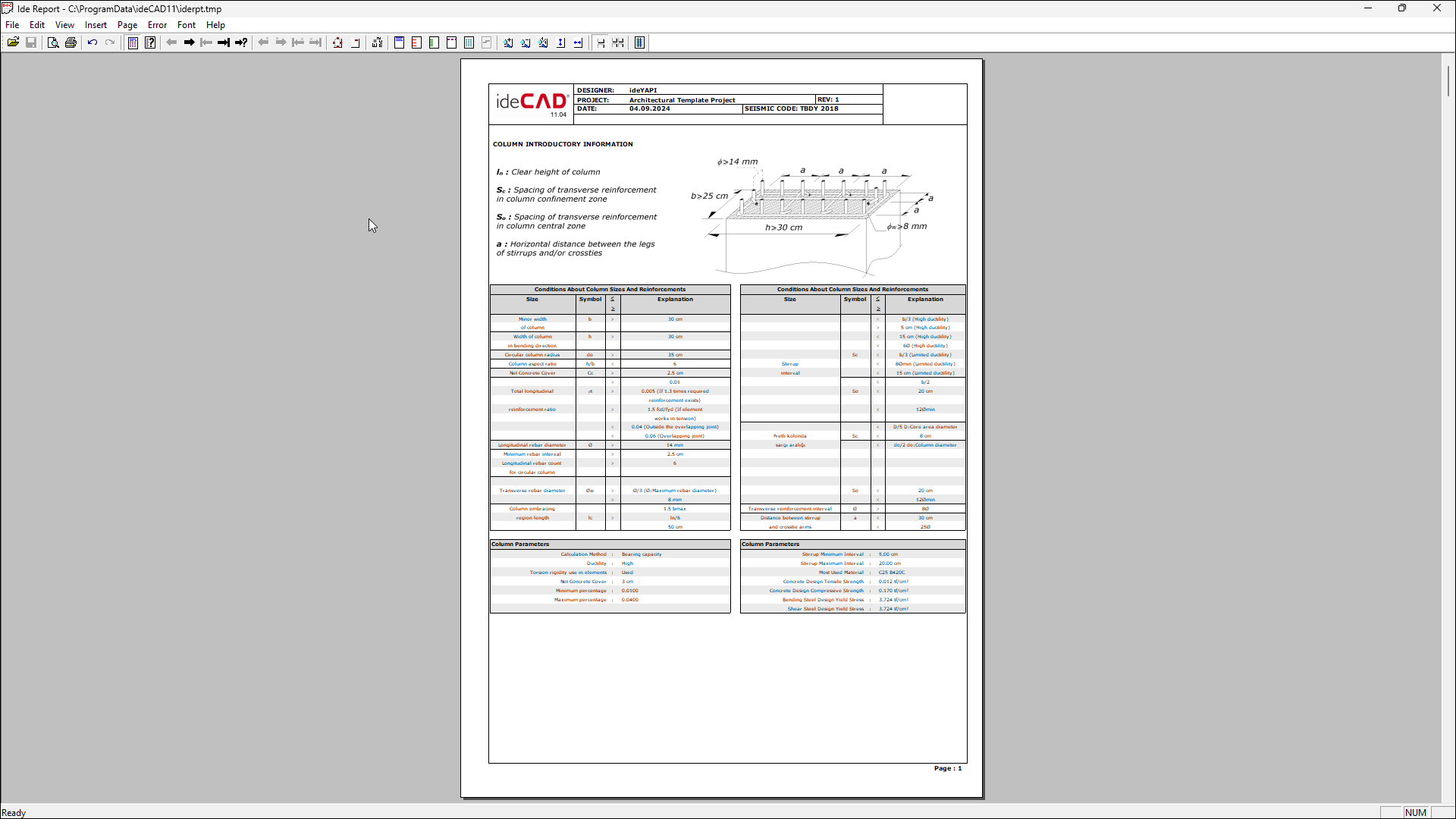This screenshot has height=819, width=1456.
Task: Click the vertical scrollbar thumb
Action: [x=1448, y=80]
